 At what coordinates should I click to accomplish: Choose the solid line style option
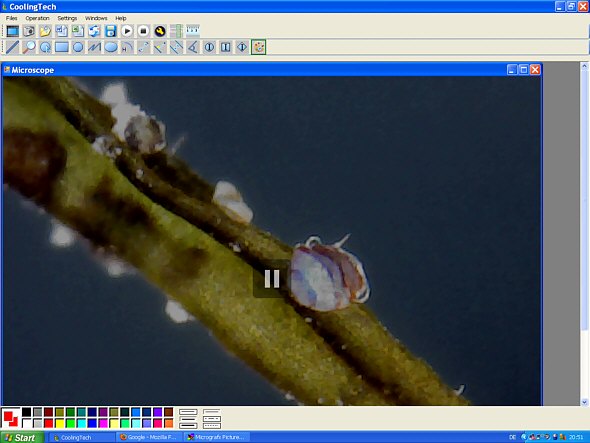click(212, 412)
